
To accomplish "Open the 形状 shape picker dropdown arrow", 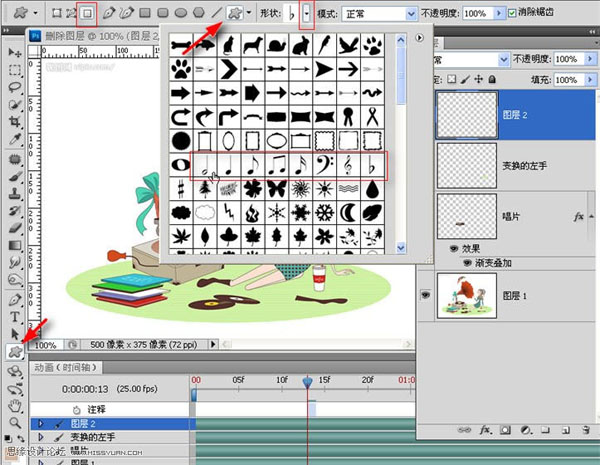I will coord(306,14).
